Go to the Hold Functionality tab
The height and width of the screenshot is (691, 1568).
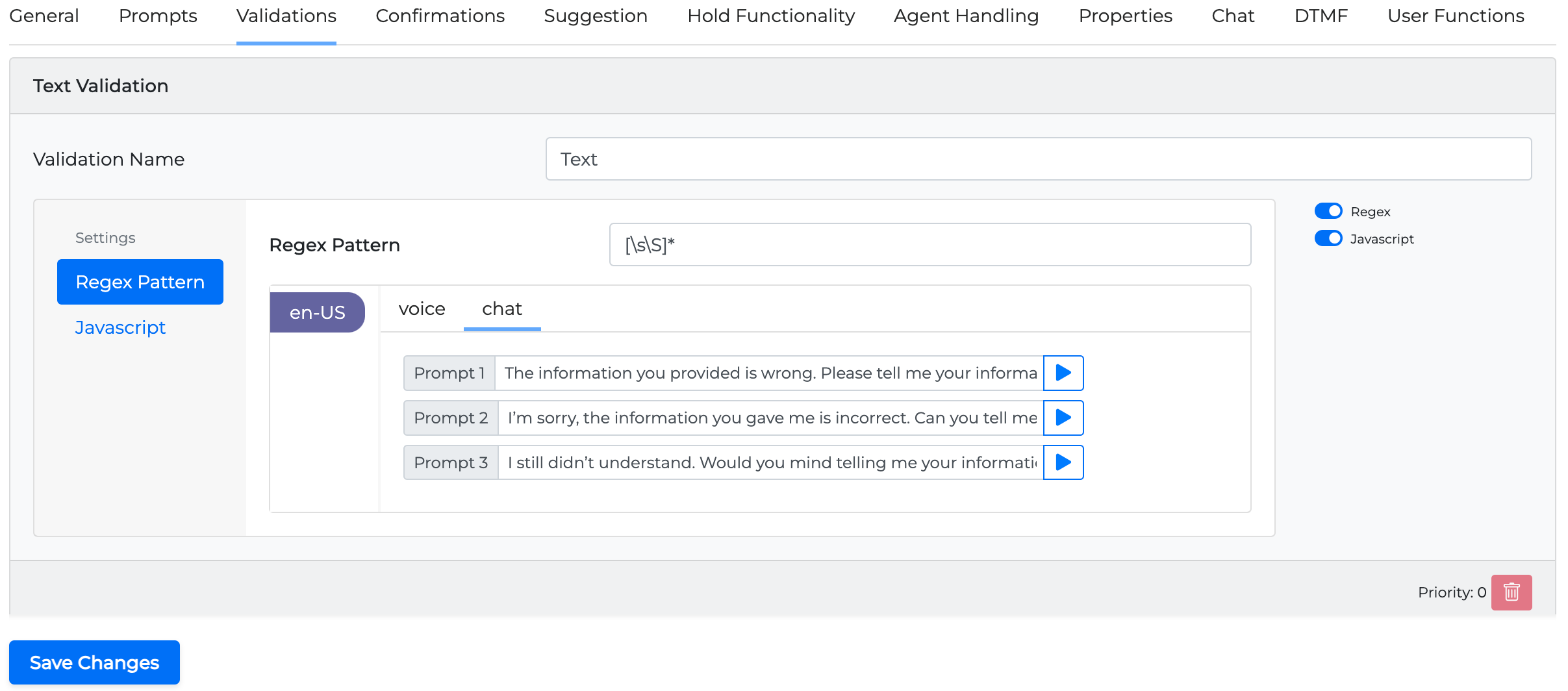(770, 16)
